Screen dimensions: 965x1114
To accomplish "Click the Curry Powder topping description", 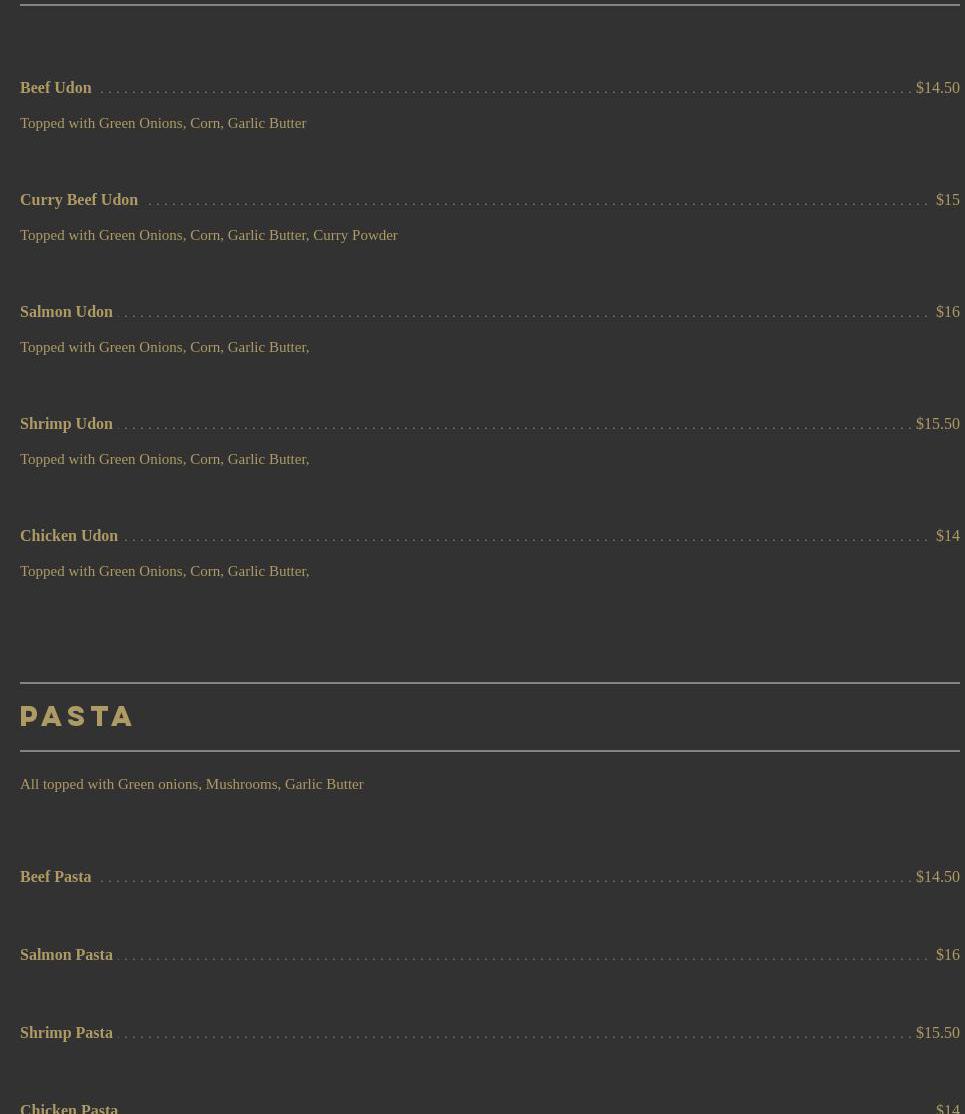I will (x=209, y=235).
